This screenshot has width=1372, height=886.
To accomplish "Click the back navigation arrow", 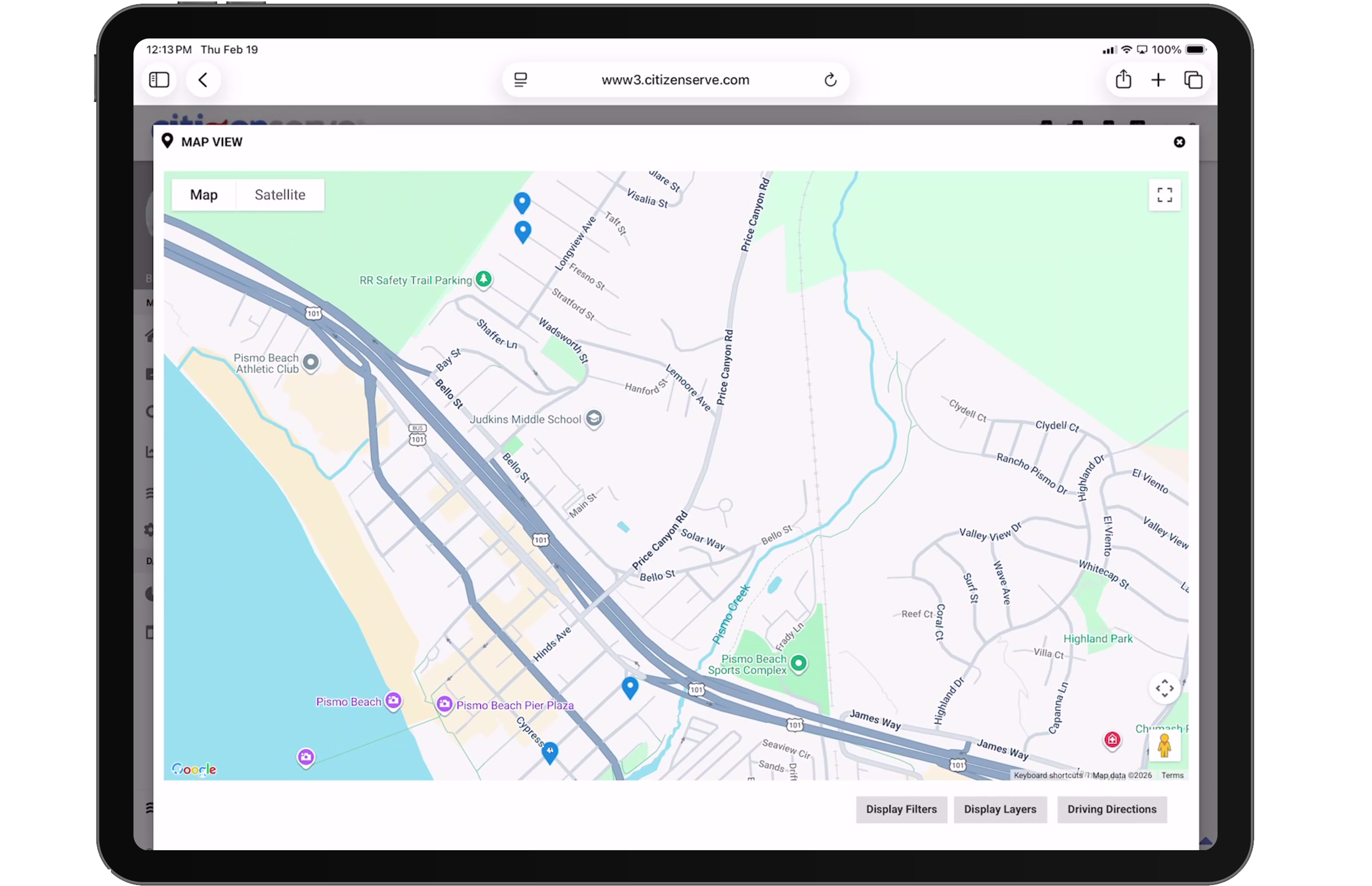I will coord(203,79).
